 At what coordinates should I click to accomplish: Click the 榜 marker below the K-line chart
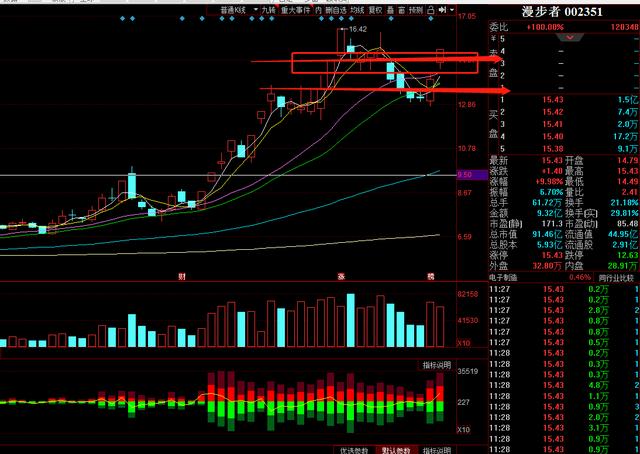click(x=431, y=277)
